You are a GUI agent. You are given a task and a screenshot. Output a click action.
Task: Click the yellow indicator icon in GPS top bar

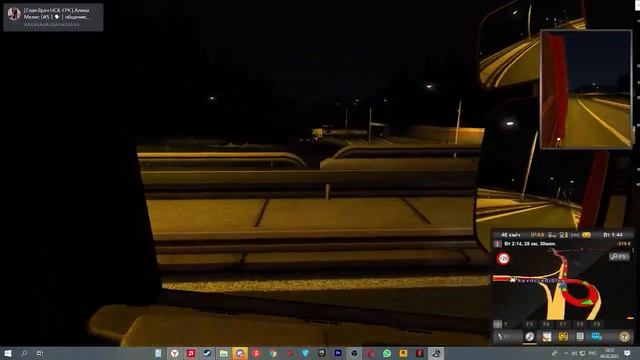click(587, 235)
